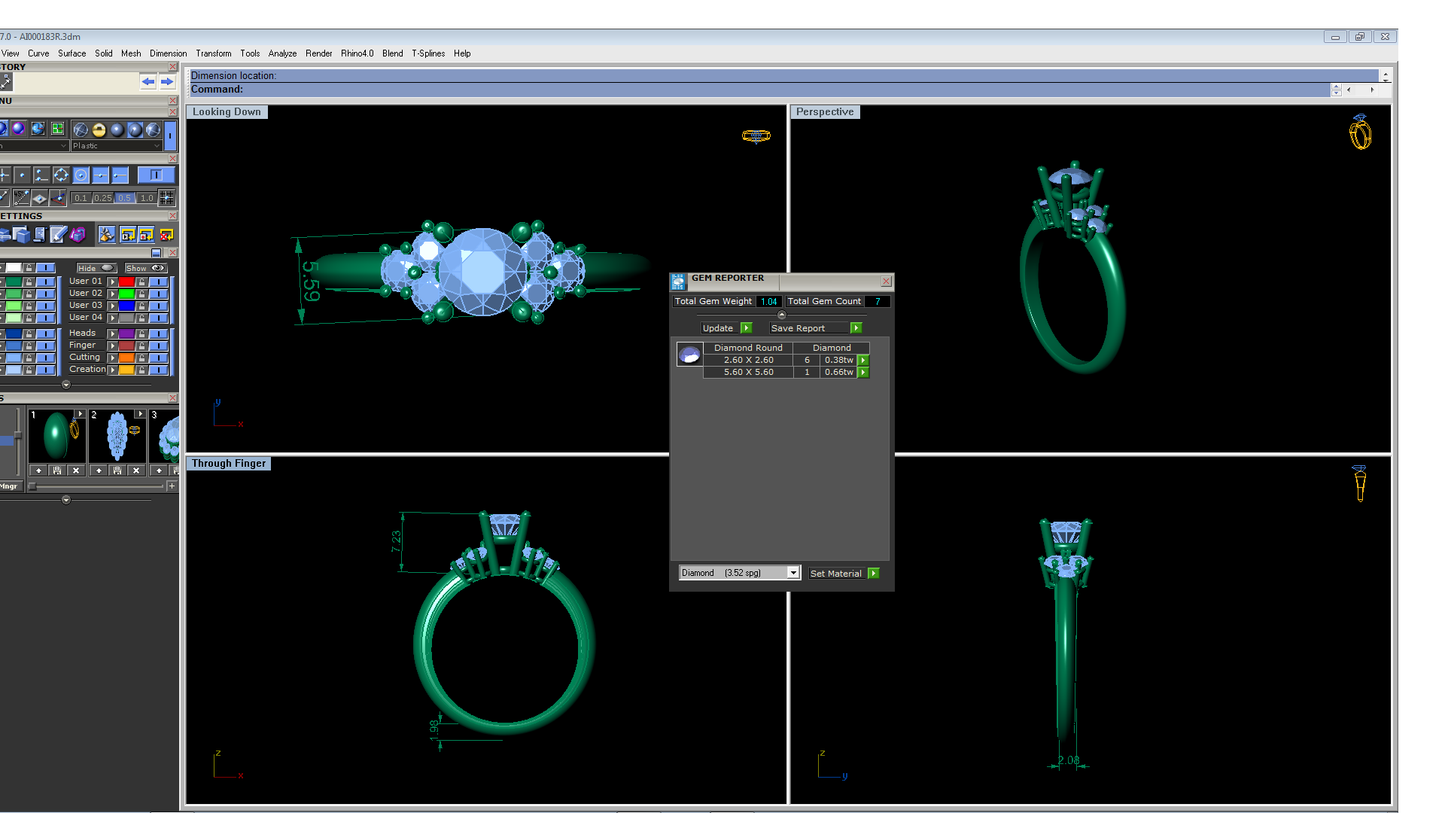Image resolution: width=1445 pixels, height=813 pixels.
Task: Click green arrow next to 0.38tw
Action: [x=863, y=360]
